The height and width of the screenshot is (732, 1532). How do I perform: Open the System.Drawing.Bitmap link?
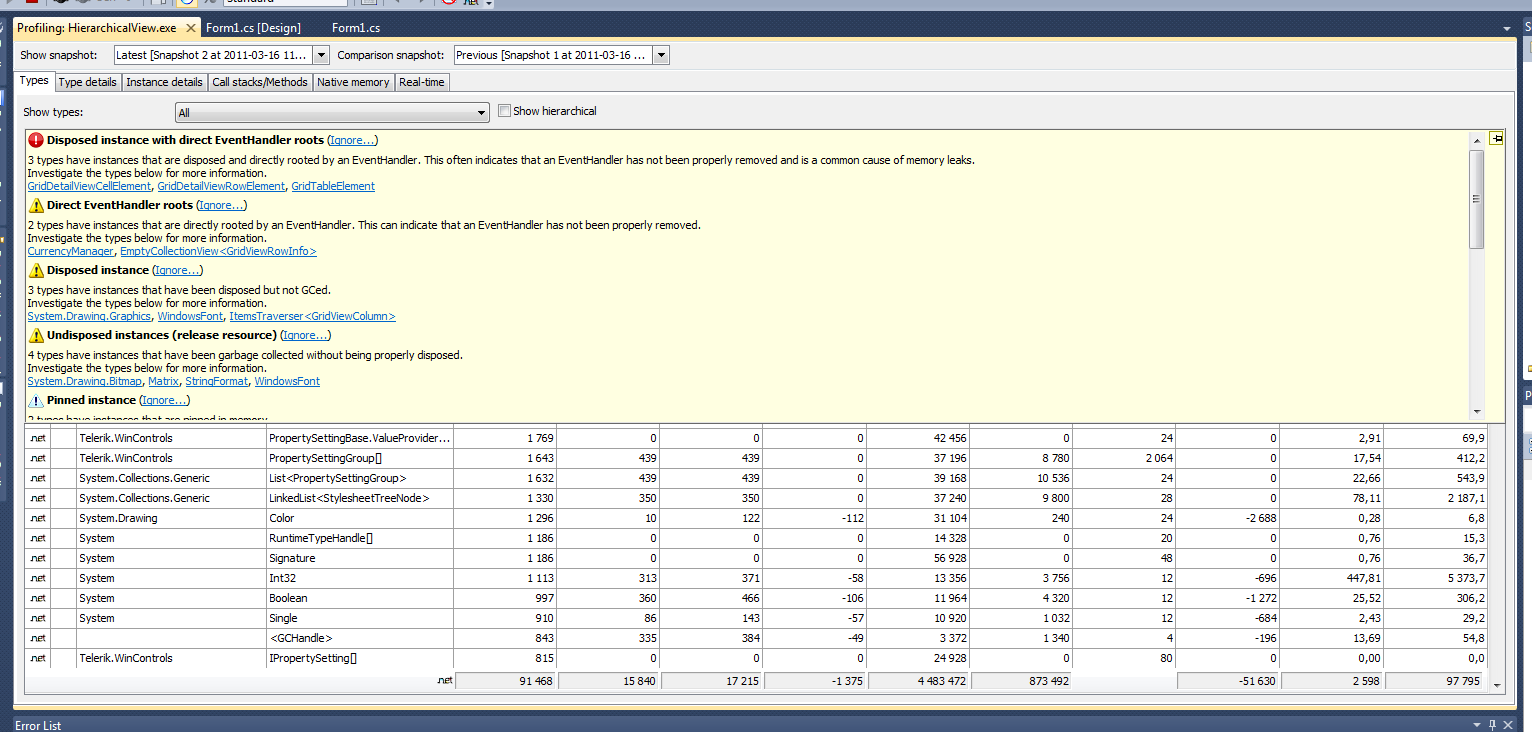(85, 381)
